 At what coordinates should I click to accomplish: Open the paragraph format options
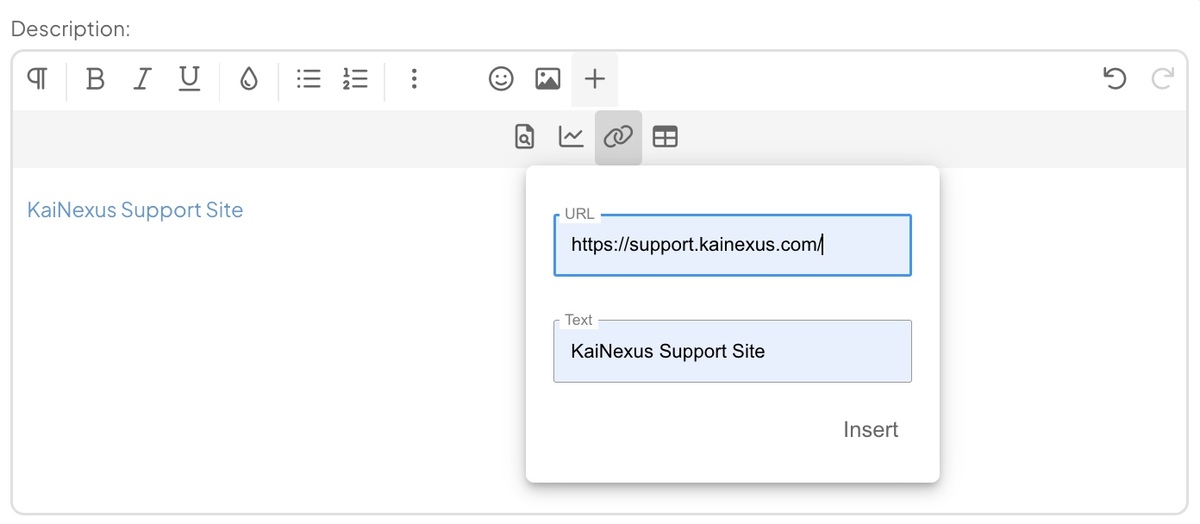(x=37, y=79)
